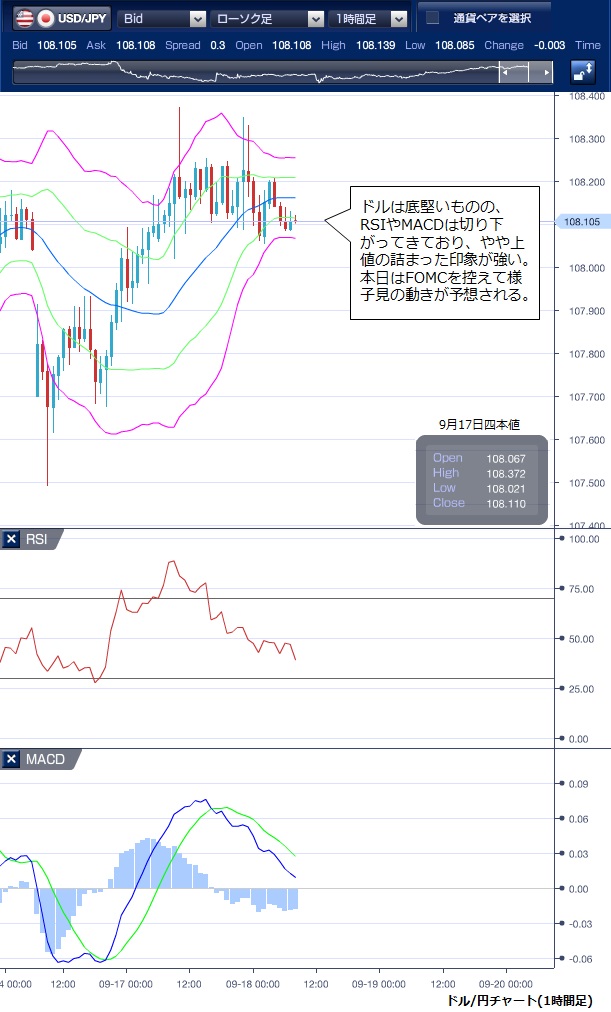
Task: Close the MACD indicator panel
Action: click(12, 760)
